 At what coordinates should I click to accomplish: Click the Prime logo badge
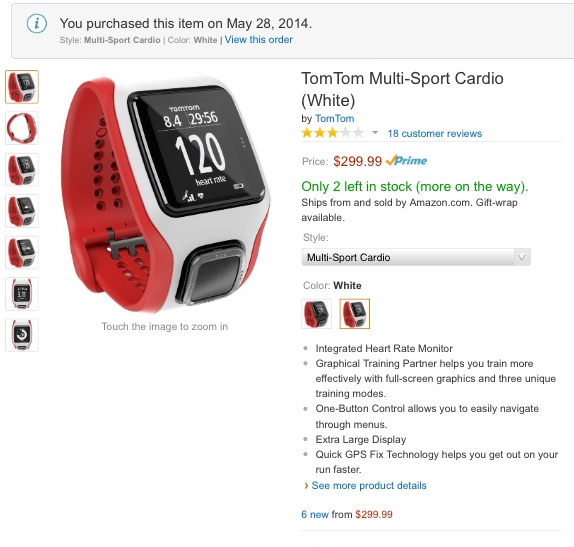click(x=406, y=160)
